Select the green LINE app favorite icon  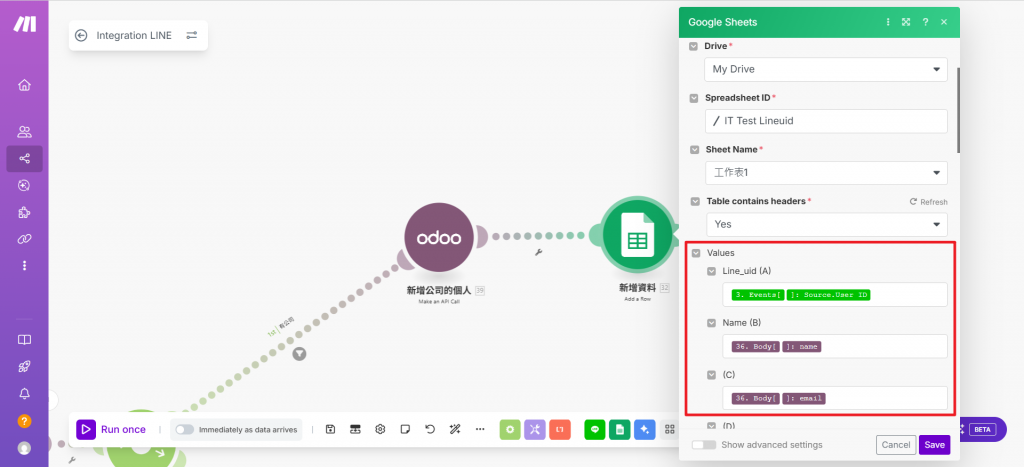[595, 429]
